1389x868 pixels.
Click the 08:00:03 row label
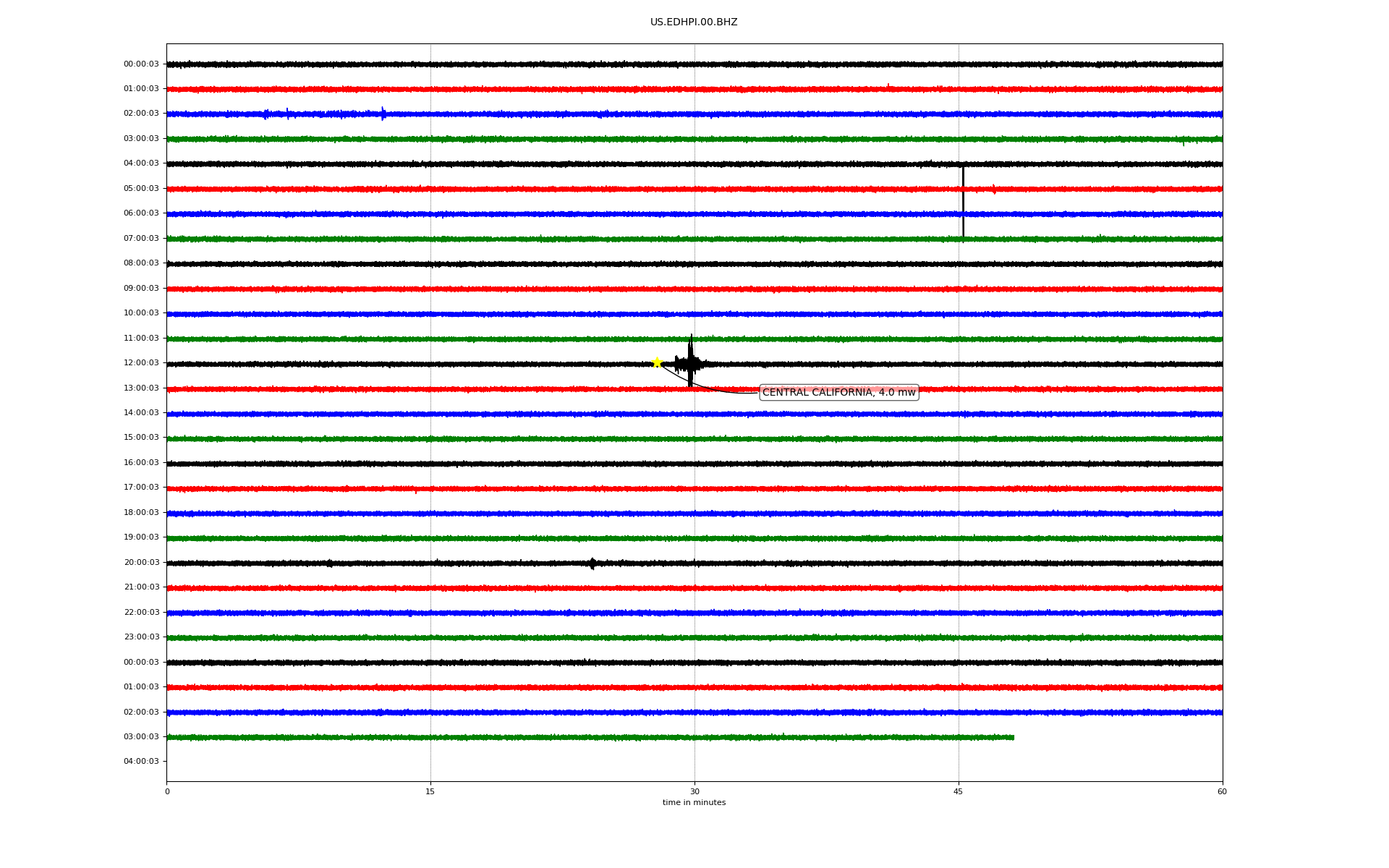click(141, 263)
